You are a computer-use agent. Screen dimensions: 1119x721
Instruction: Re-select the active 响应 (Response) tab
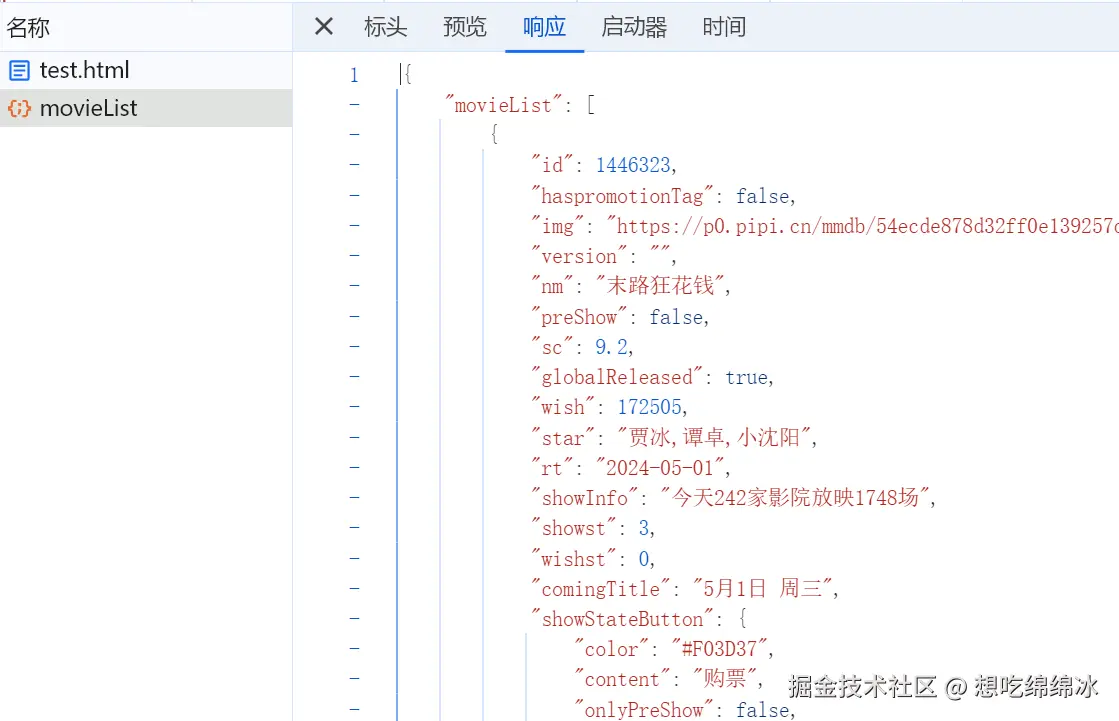pos(543,27)
